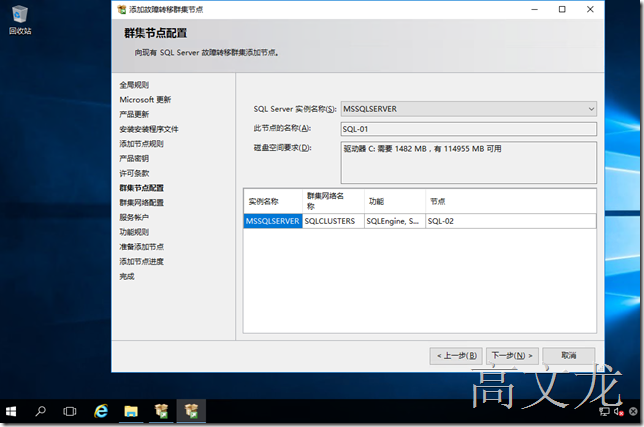Switch to active SQL setup taskbar icon
The image size is (644, 427).
(x=191, y=411)
